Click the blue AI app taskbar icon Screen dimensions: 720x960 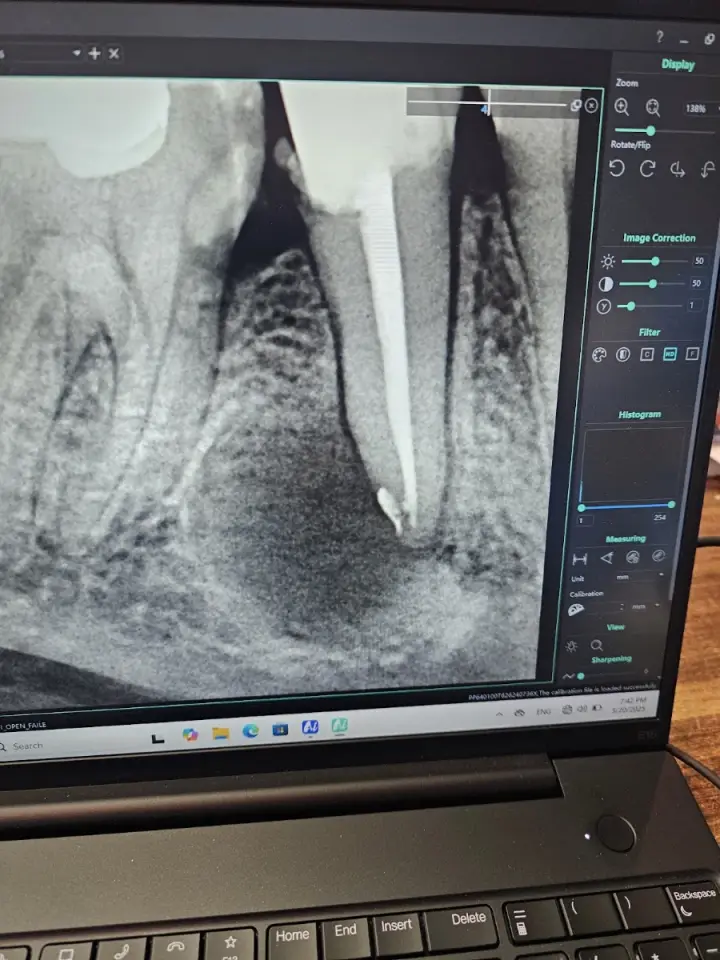[x=310, y=727]
